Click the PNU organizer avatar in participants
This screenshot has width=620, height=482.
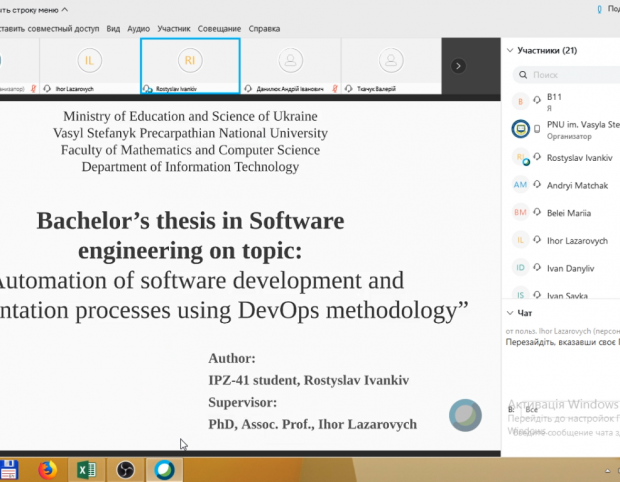click(520, 129)
